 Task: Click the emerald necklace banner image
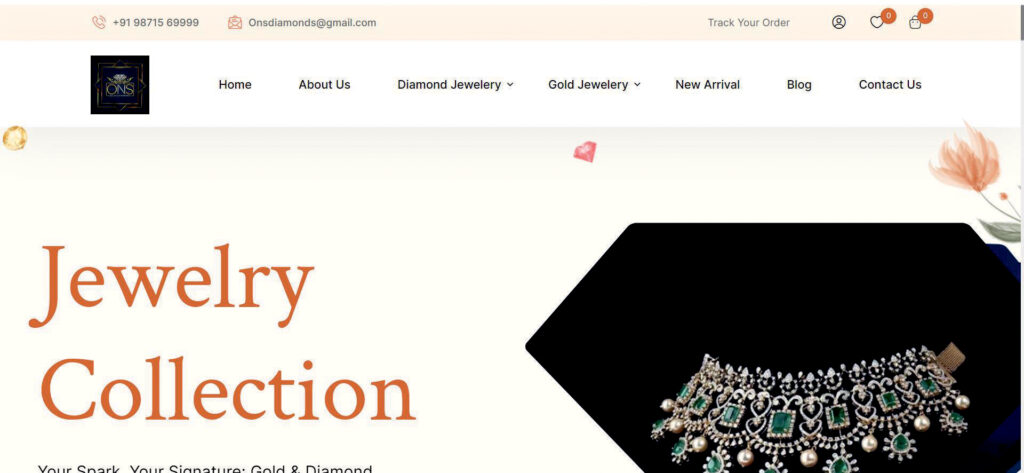[x=774, y=348]
